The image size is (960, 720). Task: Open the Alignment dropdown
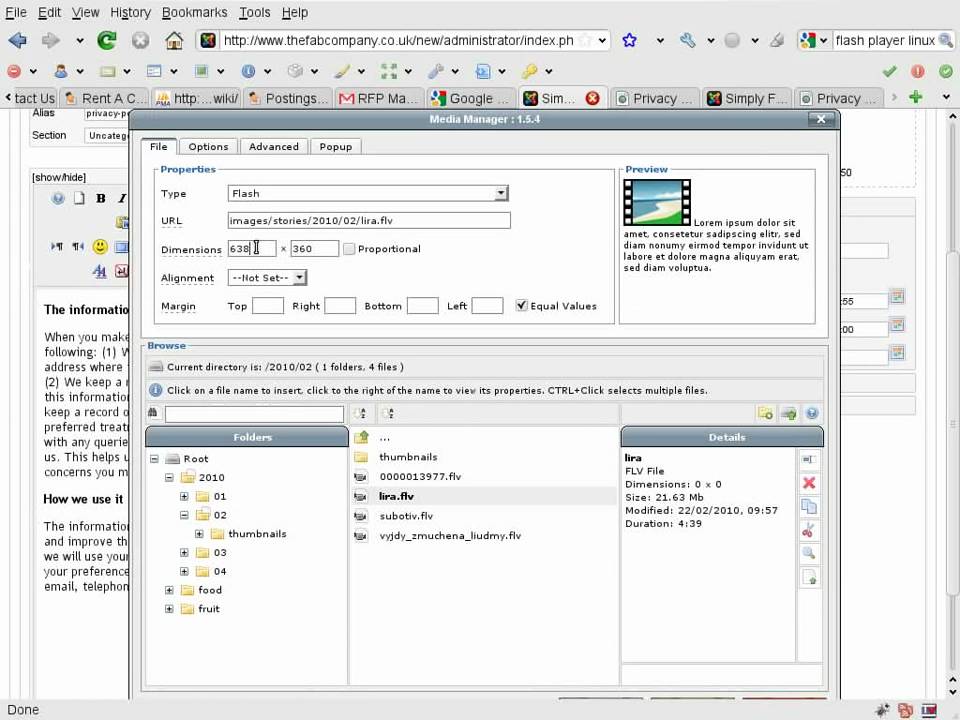point(267,277)
